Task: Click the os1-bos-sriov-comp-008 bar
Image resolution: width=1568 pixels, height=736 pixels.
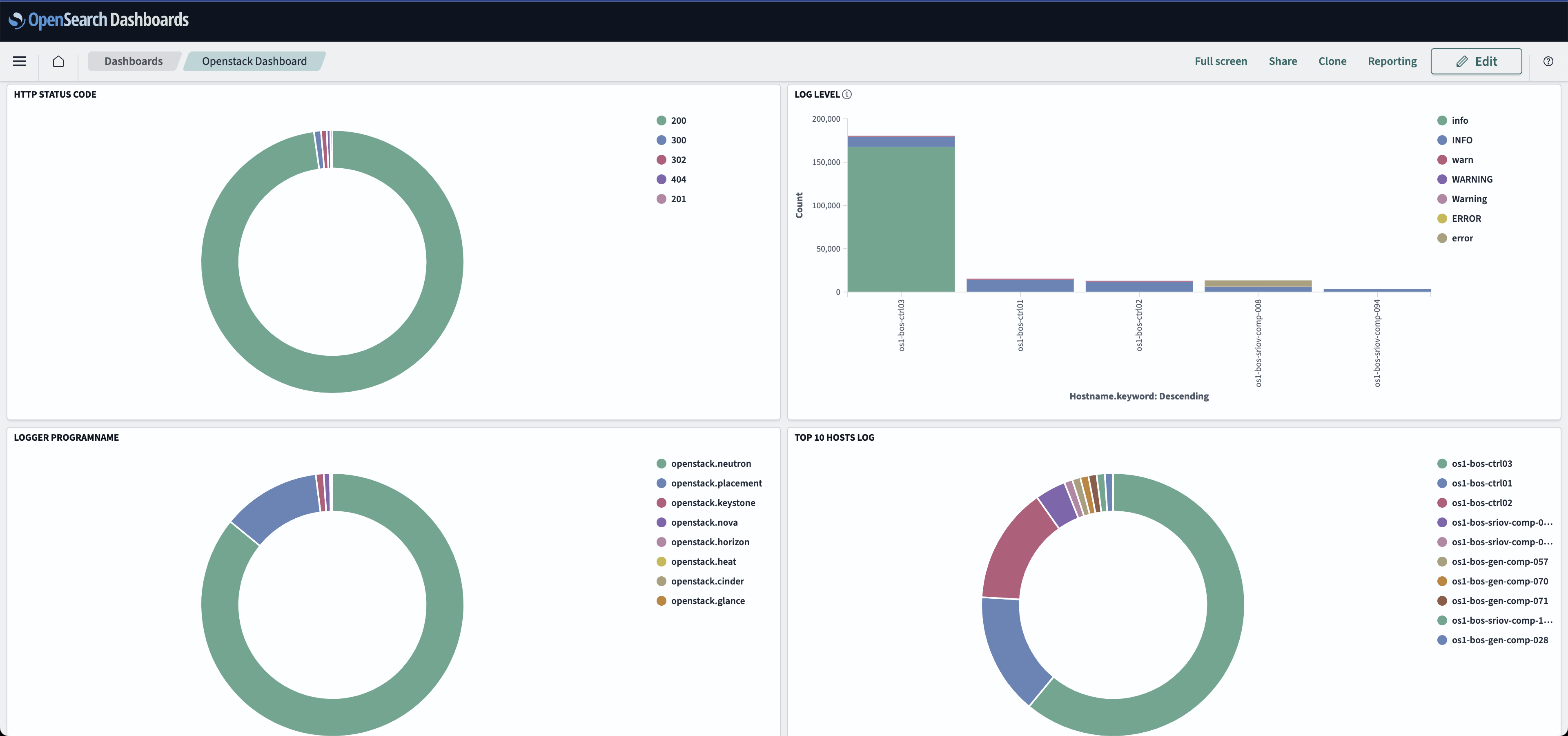Action: pos(1258,285)
